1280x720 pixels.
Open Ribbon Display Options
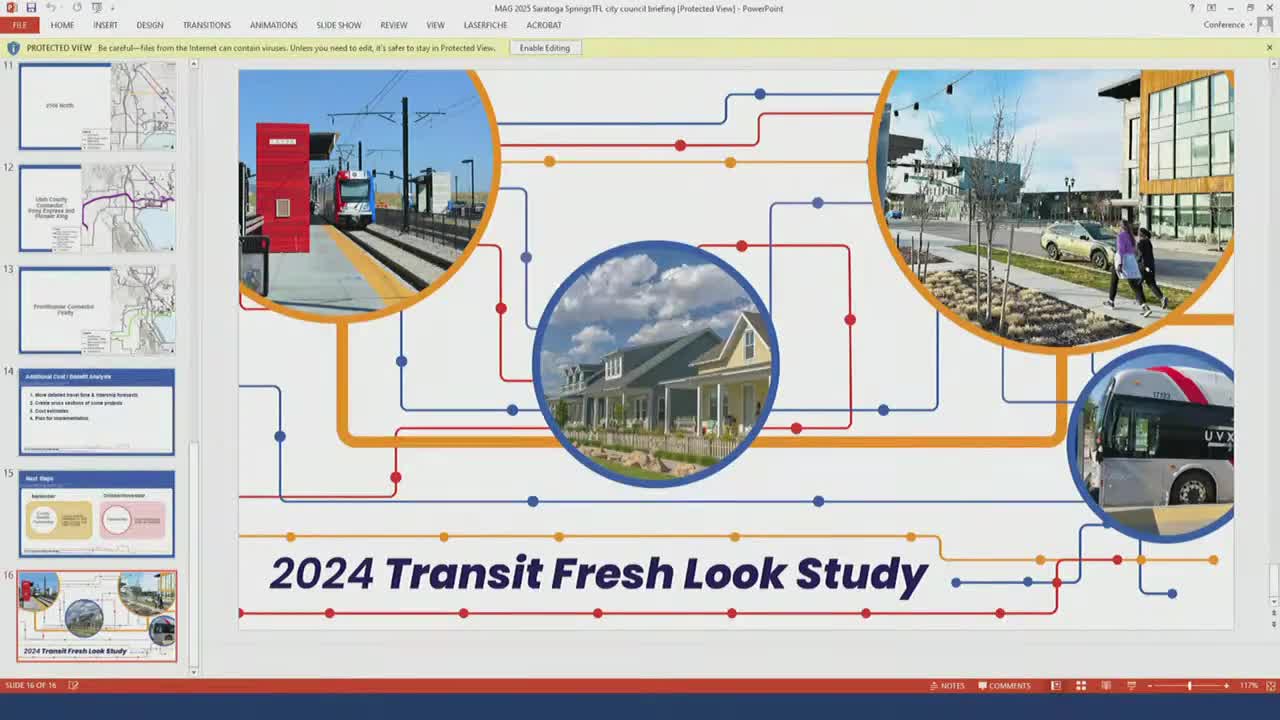click(x=1211, y=8)
